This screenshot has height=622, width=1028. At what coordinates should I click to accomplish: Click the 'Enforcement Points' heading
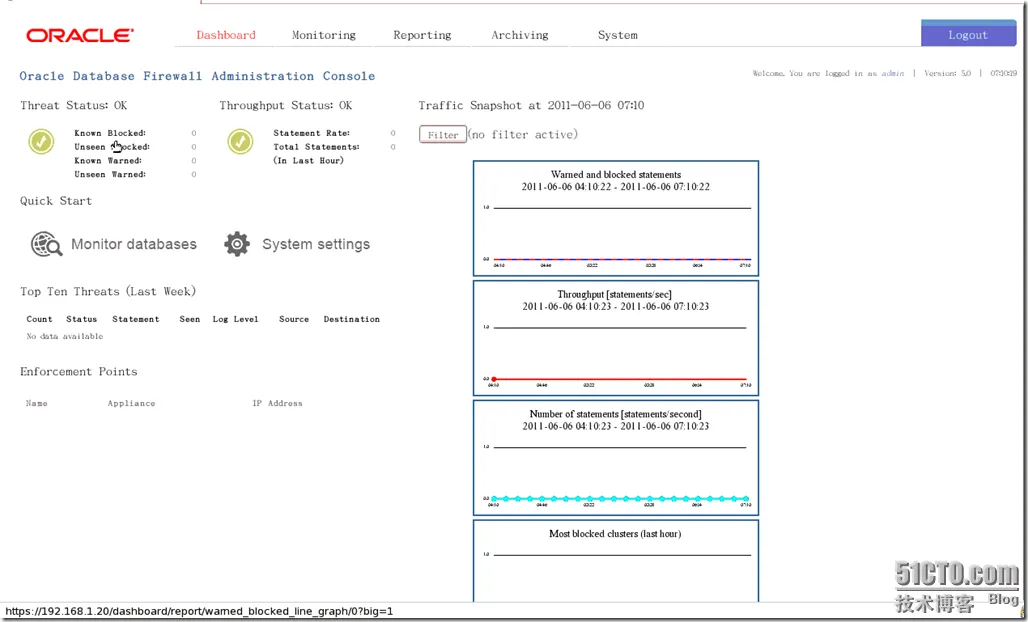[79, 372]
